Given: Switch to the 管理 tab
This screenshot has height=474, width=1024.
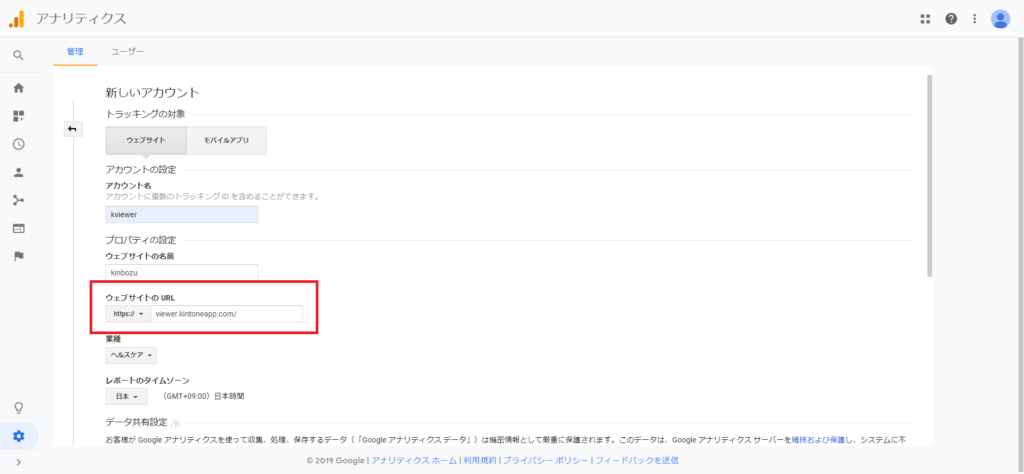Looking at the screenshot, I should tap(75, 52).
